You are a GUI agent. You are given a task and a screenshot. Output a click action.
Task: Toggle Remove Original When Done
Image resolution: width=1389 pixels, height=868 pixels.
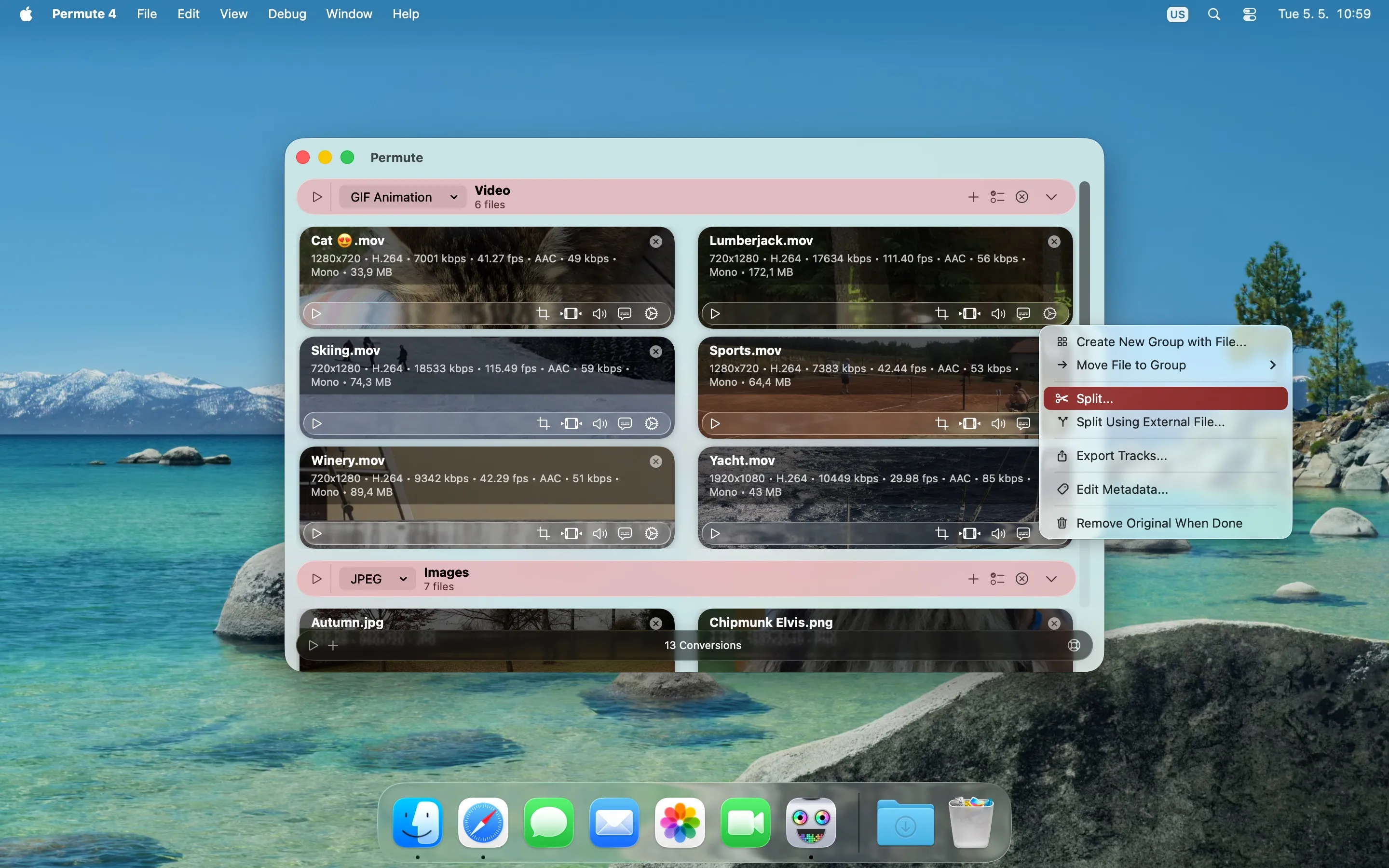click(1166, 524)
